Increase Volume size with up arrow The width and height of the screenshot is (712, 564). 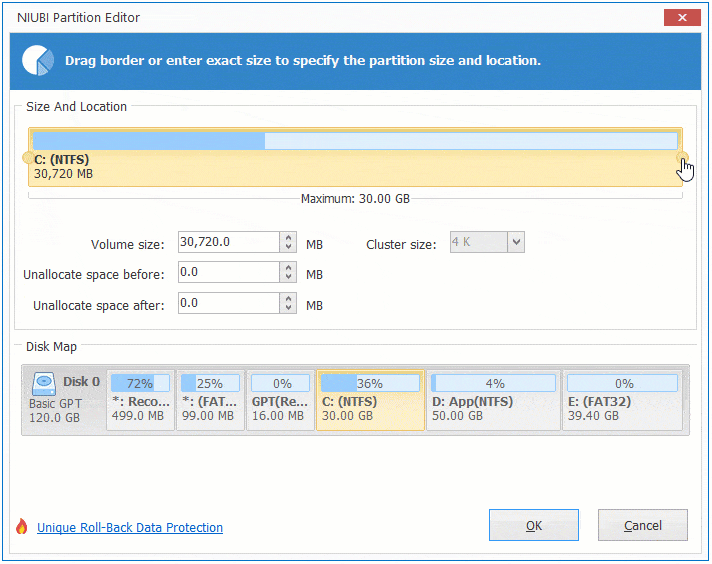pos(289,238)
